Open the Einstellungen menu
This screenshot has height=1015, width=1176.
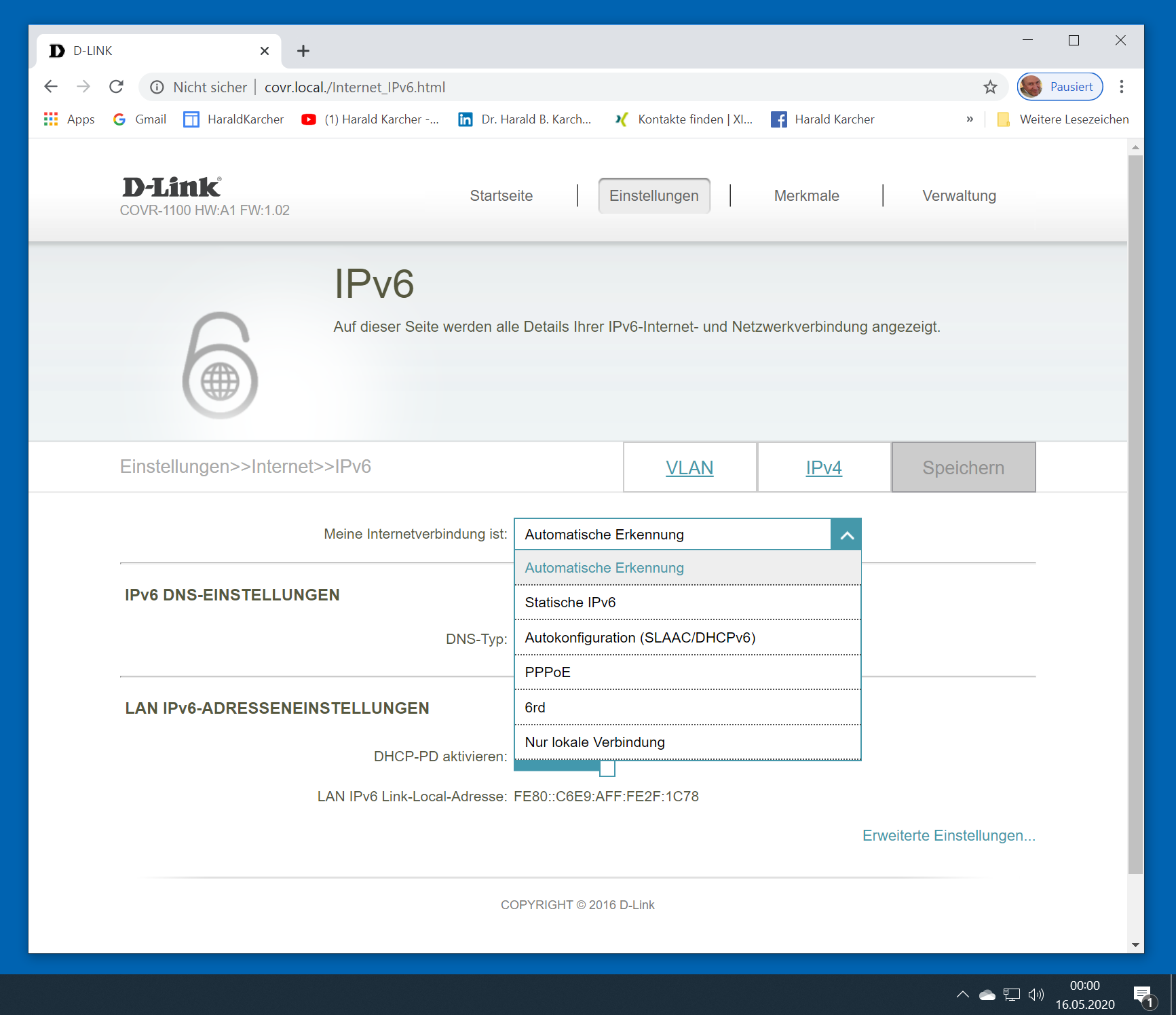(654, 196)
